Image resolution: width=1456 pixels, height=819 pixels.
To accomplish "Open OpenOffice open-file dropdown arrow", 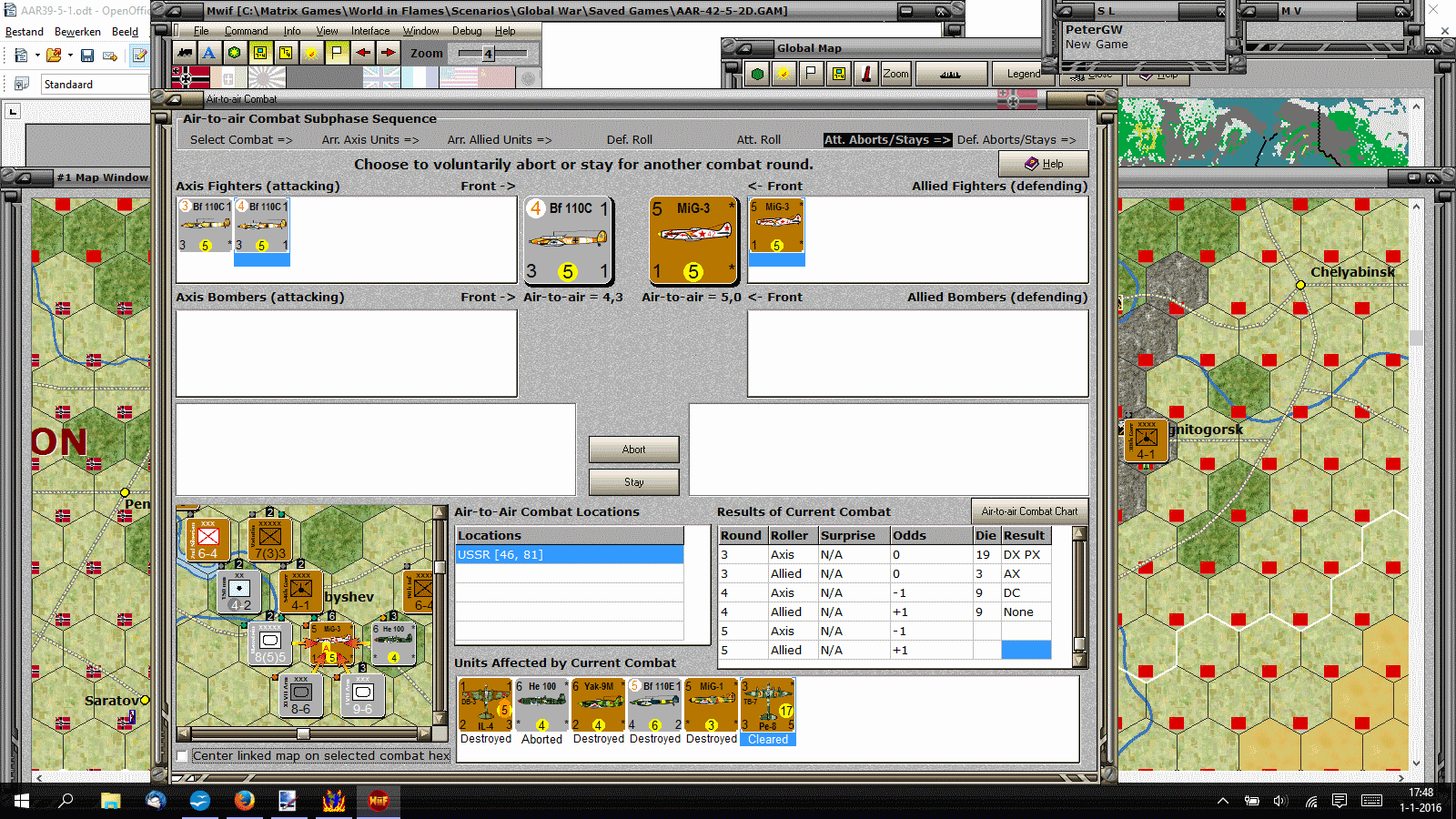I will [70, 56].
